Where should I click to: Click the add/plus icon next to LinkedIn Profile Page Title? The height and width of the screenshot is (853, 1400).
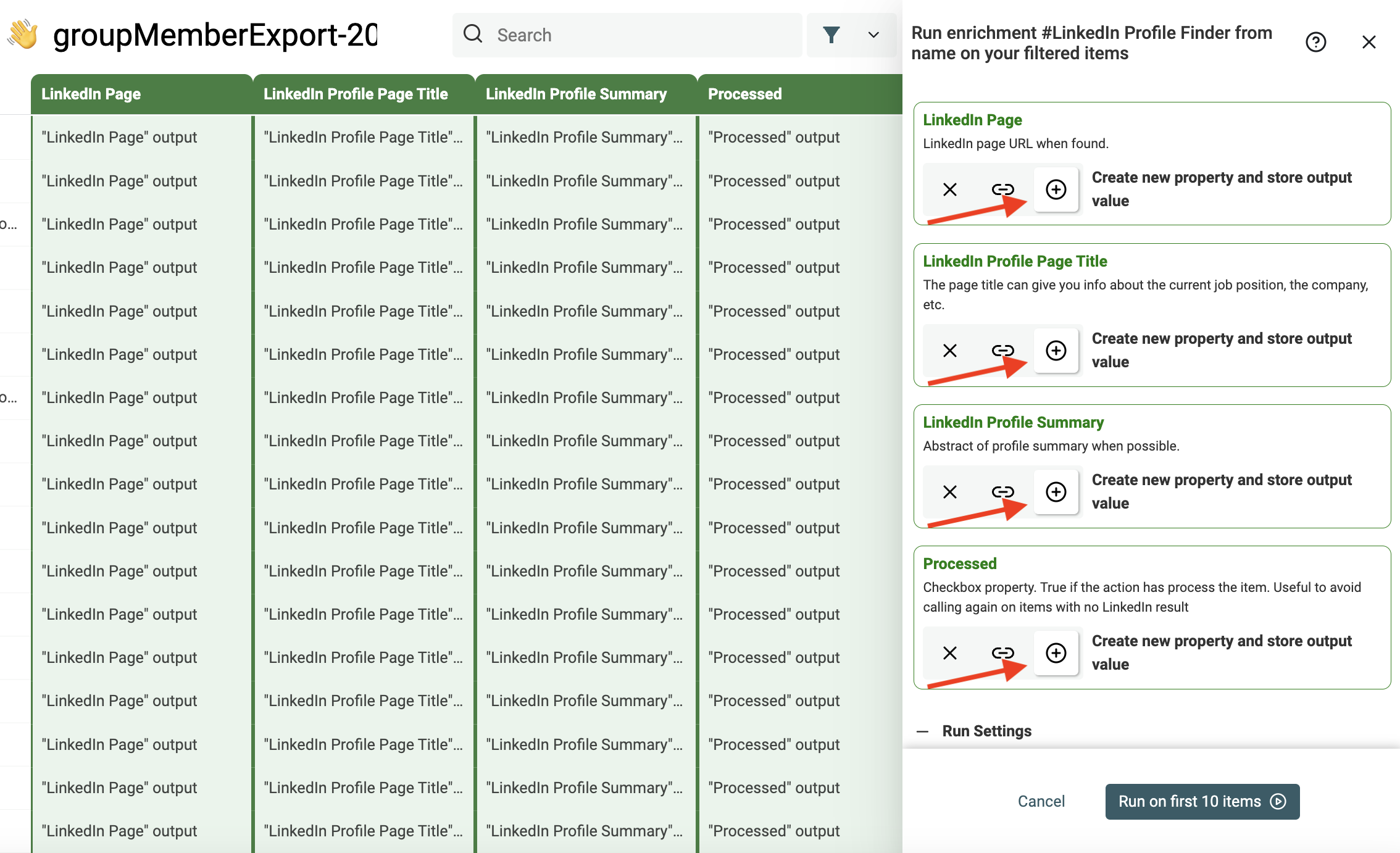click(x=1056, y=350)
